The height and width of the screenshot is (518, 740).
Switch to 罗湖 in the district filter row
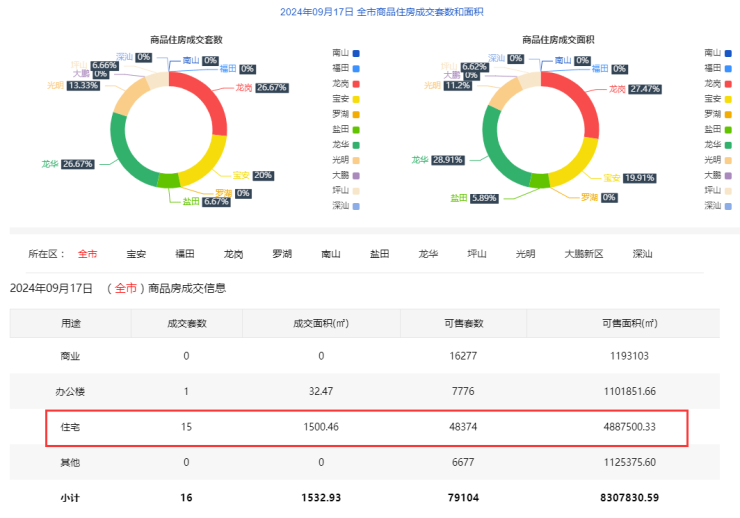(283, 254)
